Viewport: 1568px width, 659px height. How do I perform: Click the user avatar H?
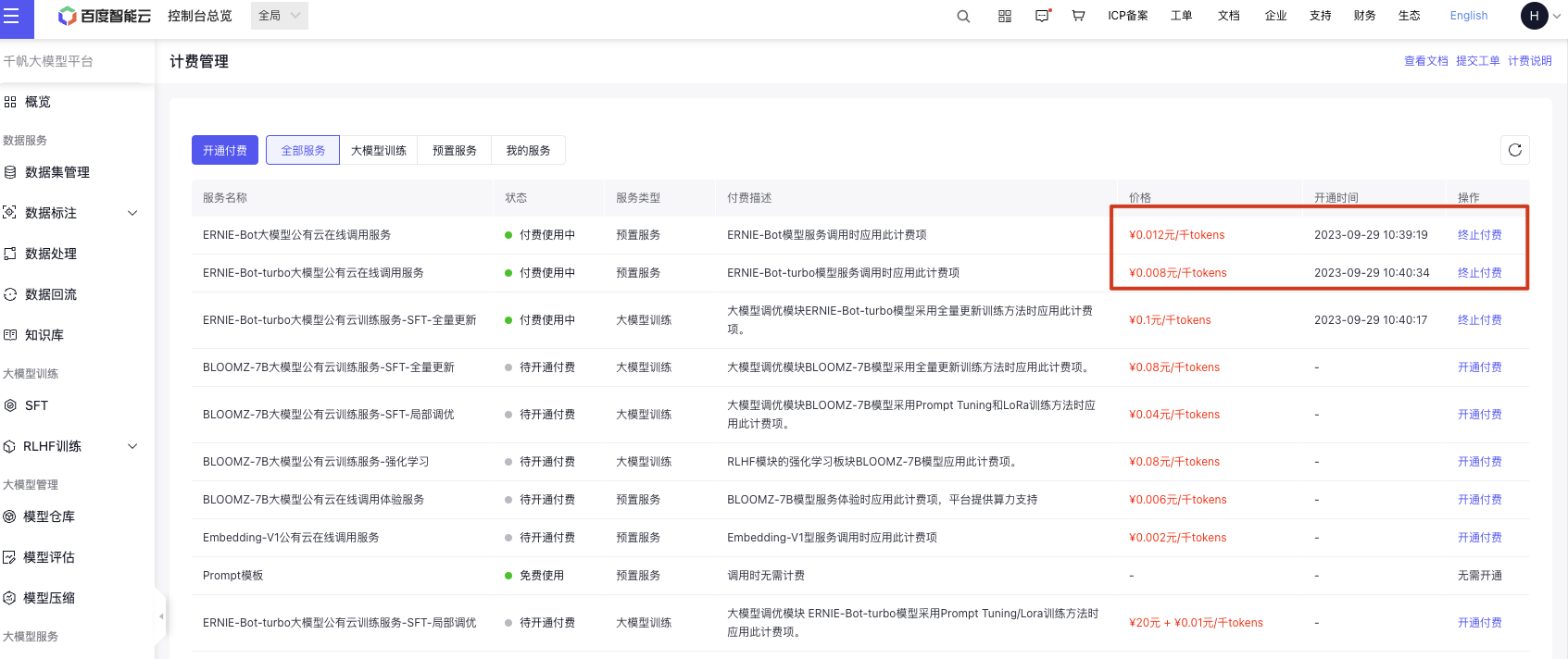(1535, 16)
